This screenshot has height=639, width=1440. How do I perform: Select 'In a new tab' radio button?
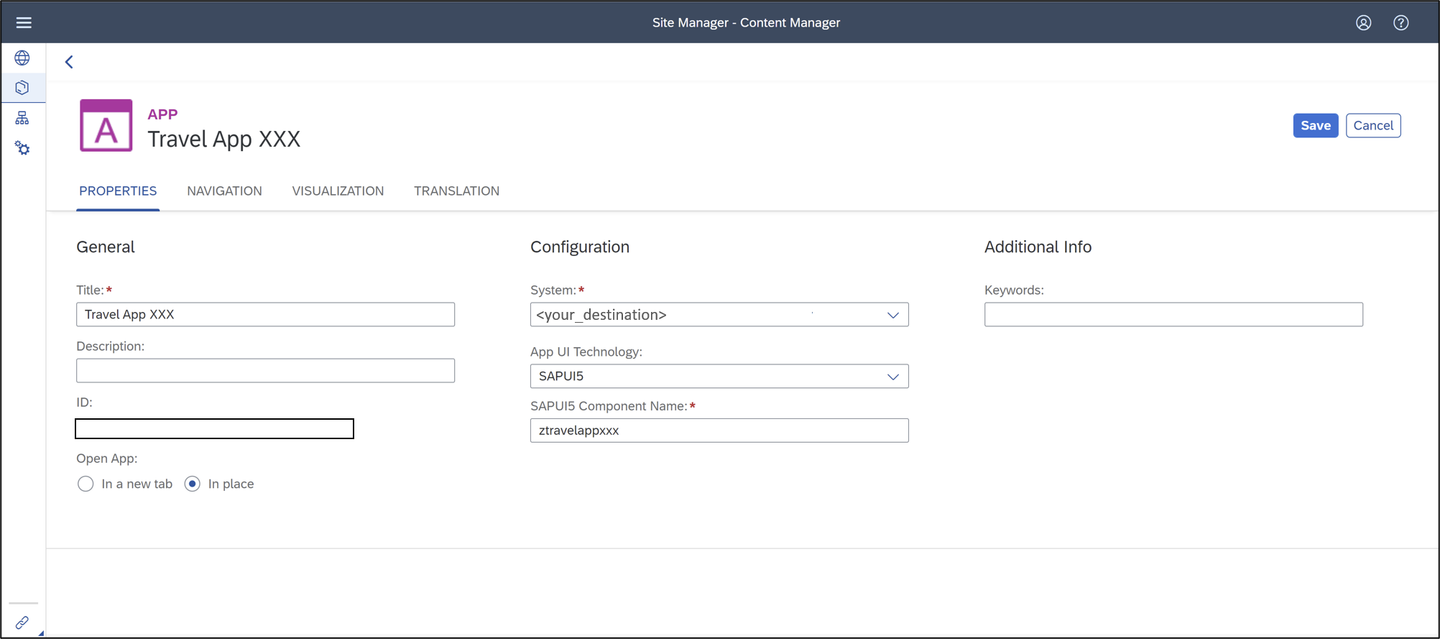click(86, 484)
